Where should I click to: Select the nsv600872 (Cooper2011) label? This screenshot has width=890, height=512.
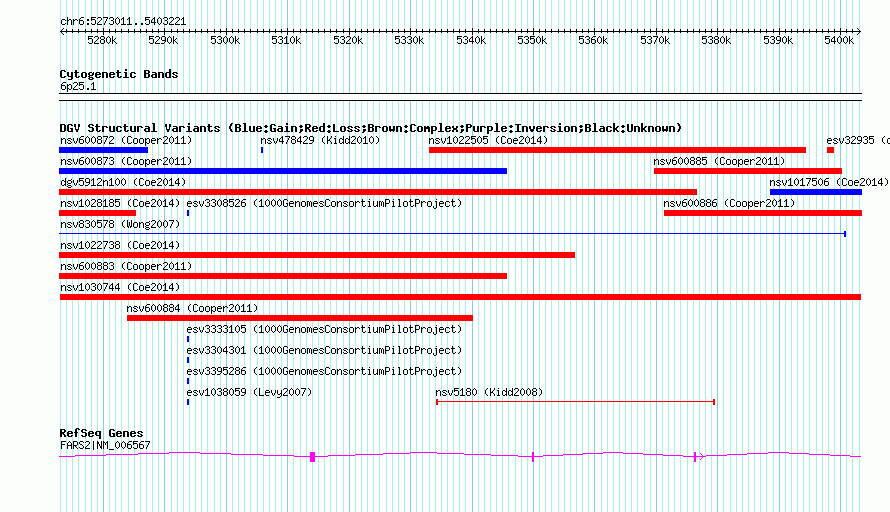pos(126,140)
